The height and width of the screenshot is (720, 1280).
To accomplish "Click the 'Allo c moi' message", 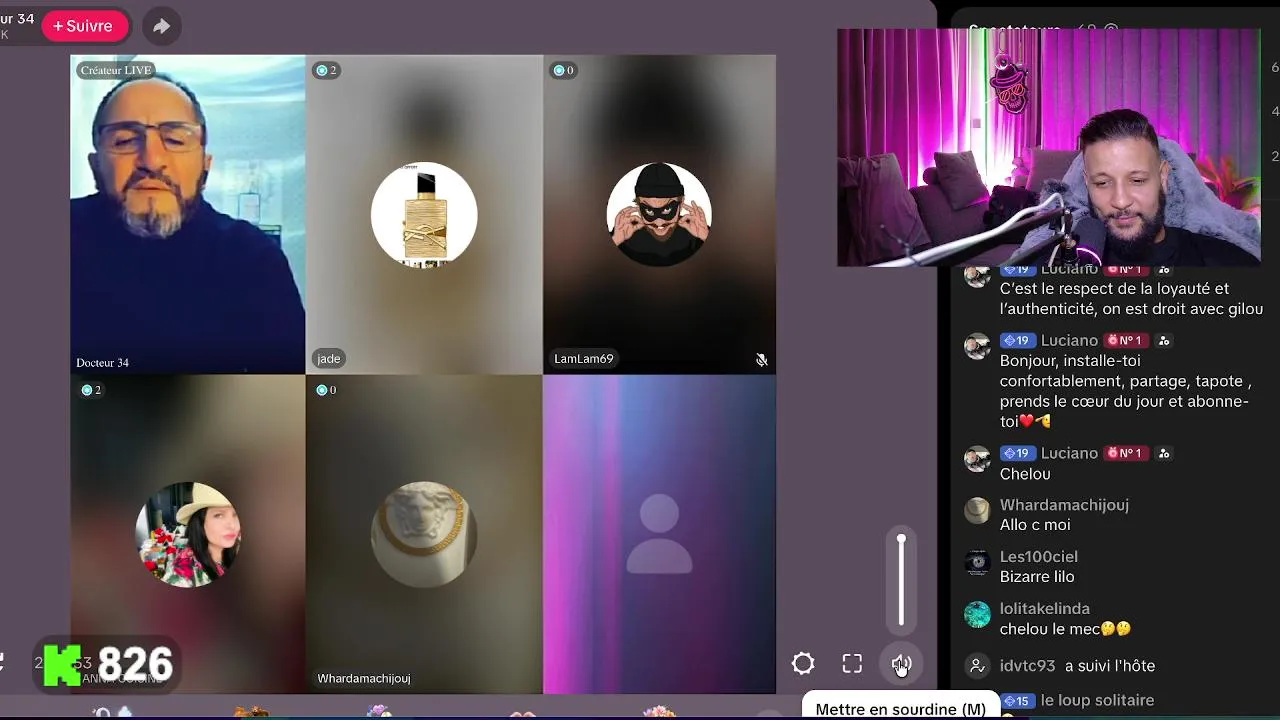I will click(x=1035, y=525).
